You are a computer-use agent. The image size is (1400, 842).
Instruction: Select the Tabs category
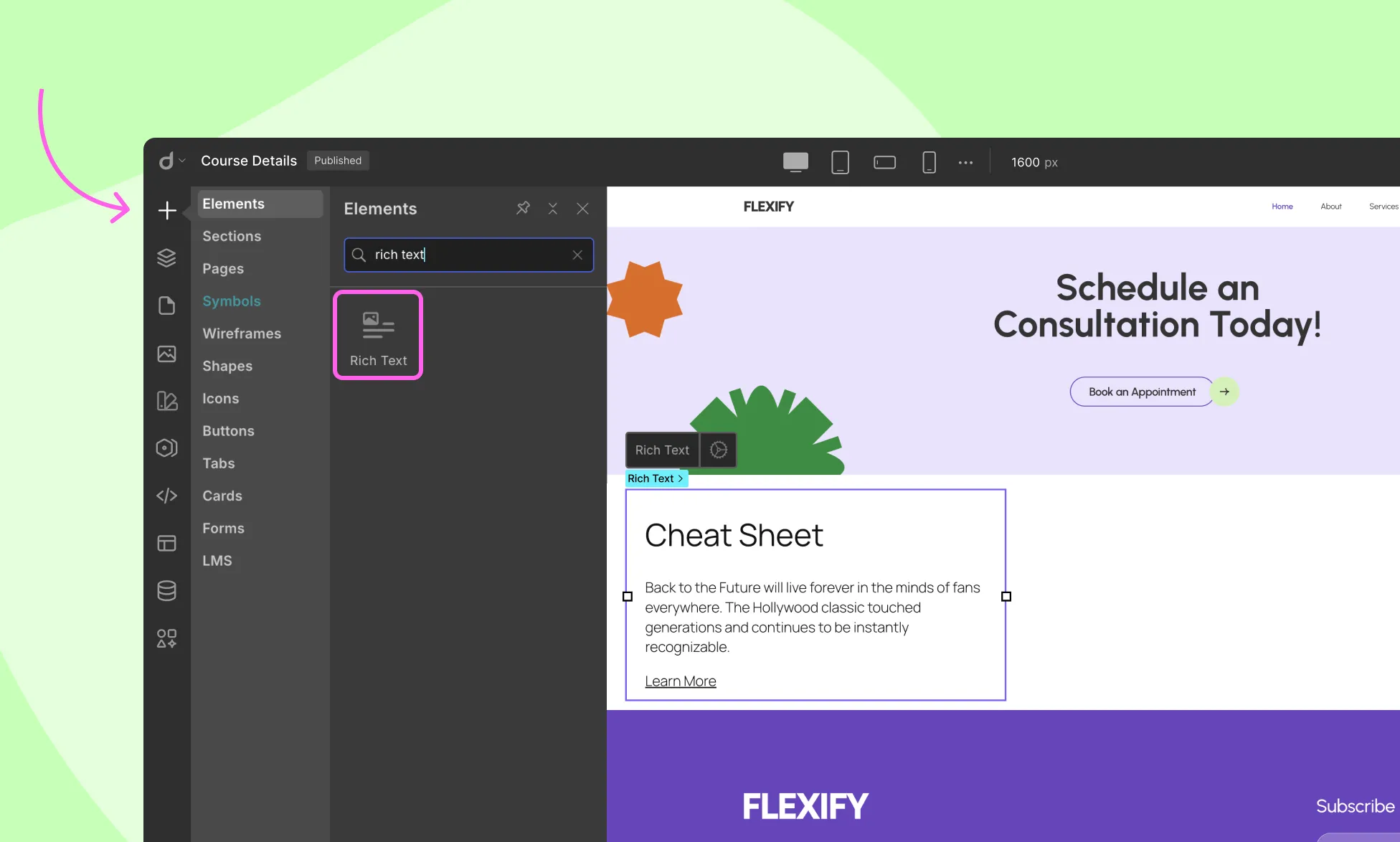(219, 463)
